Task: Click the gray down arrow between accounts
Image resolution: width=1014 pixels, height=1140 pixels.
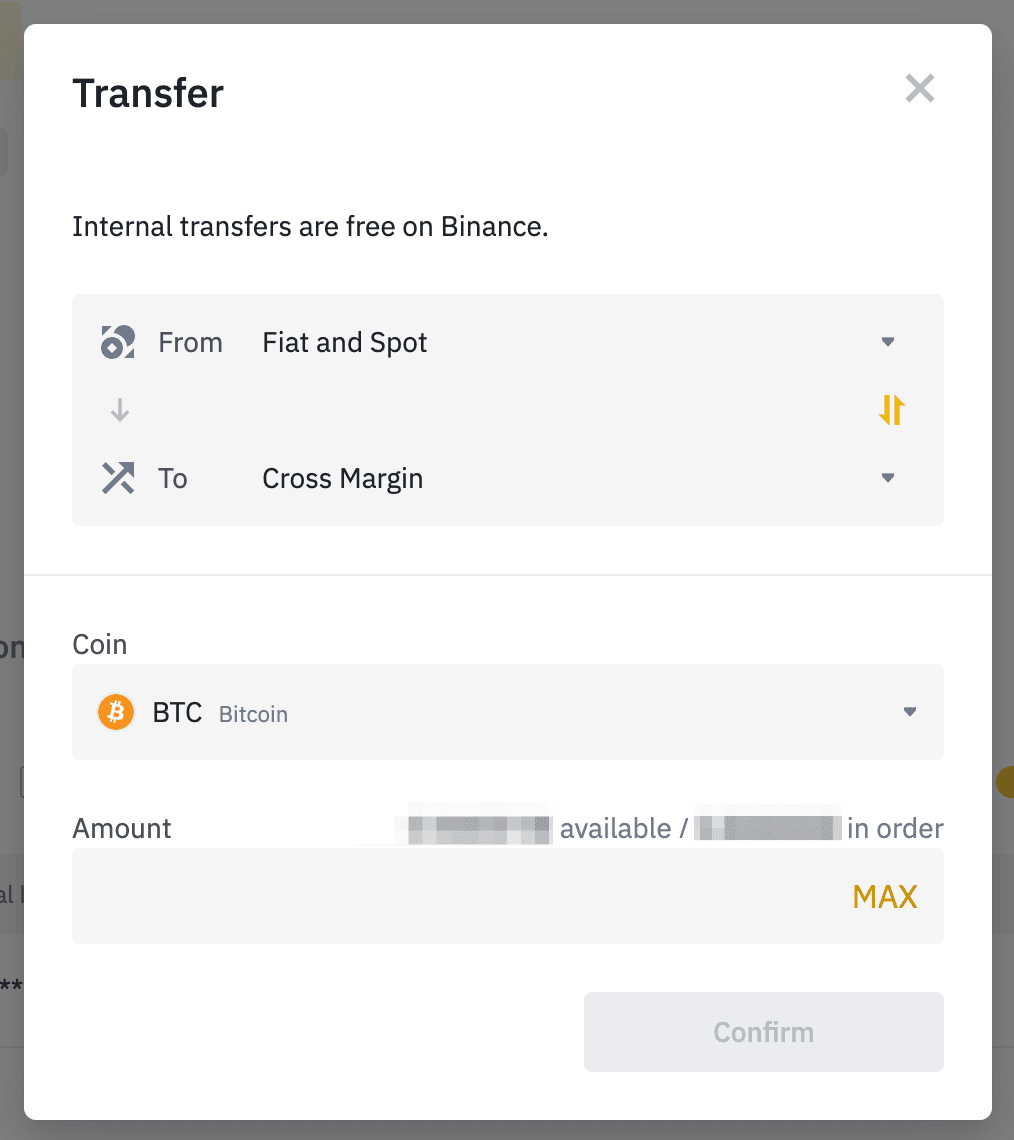Action: pyautogui.click(x=120, y=410)
